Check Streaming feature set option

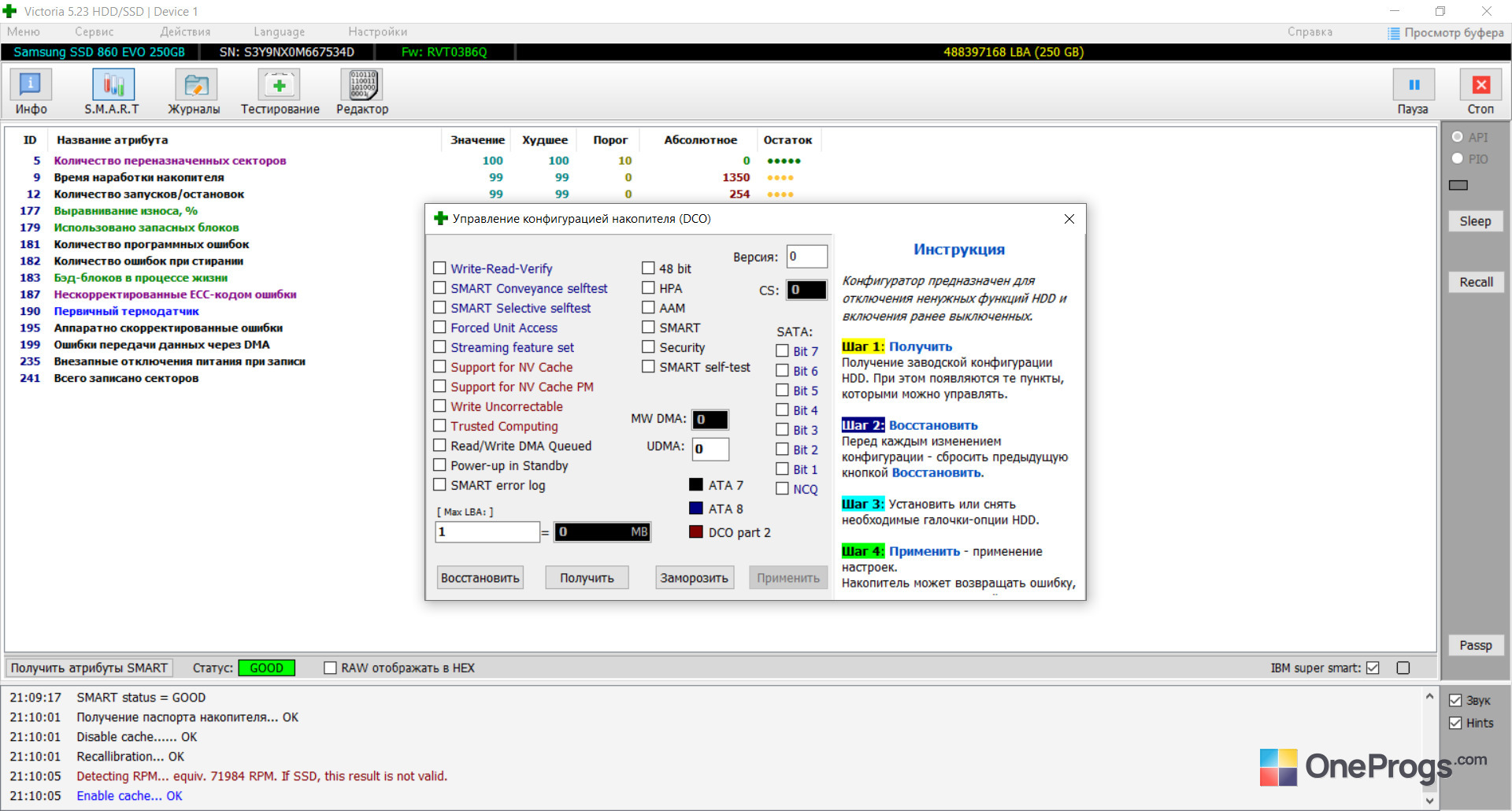click(439, 347)
